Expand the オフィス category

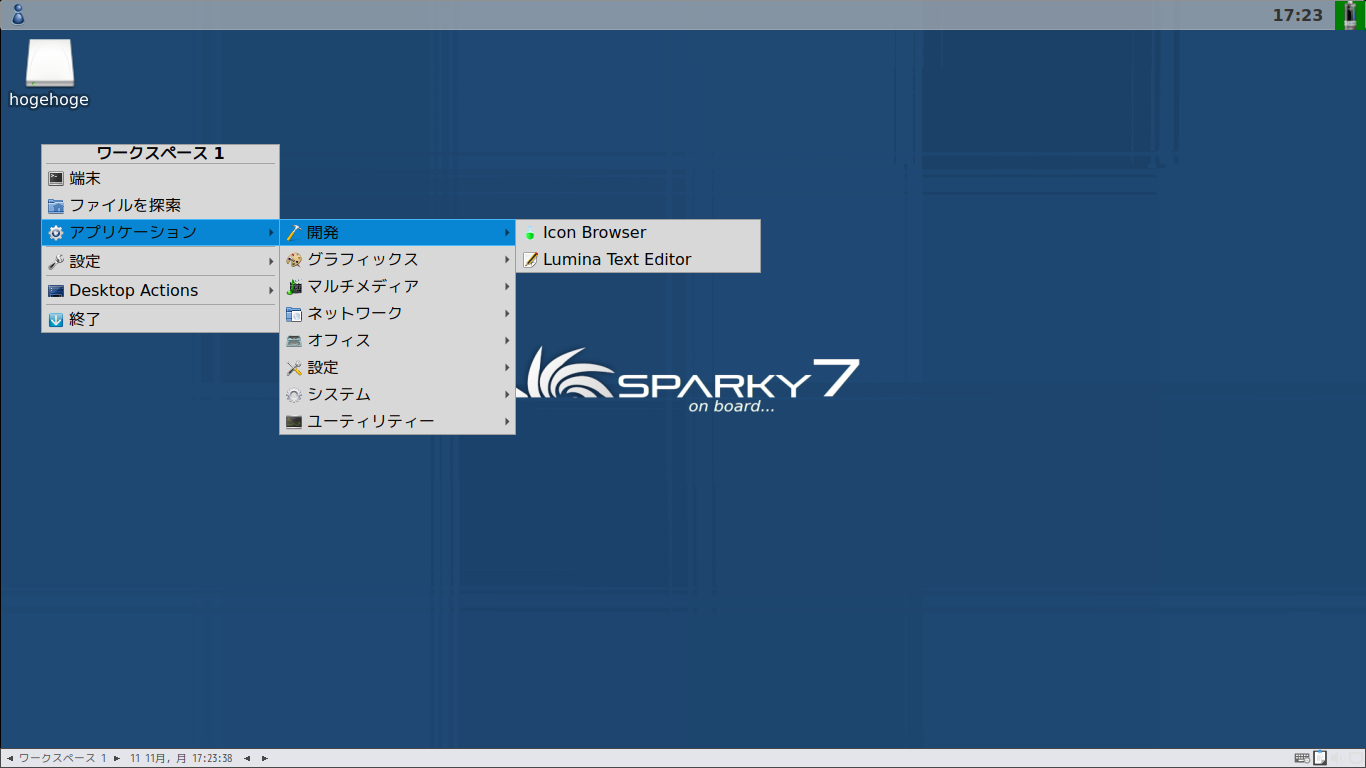[397, 340]
